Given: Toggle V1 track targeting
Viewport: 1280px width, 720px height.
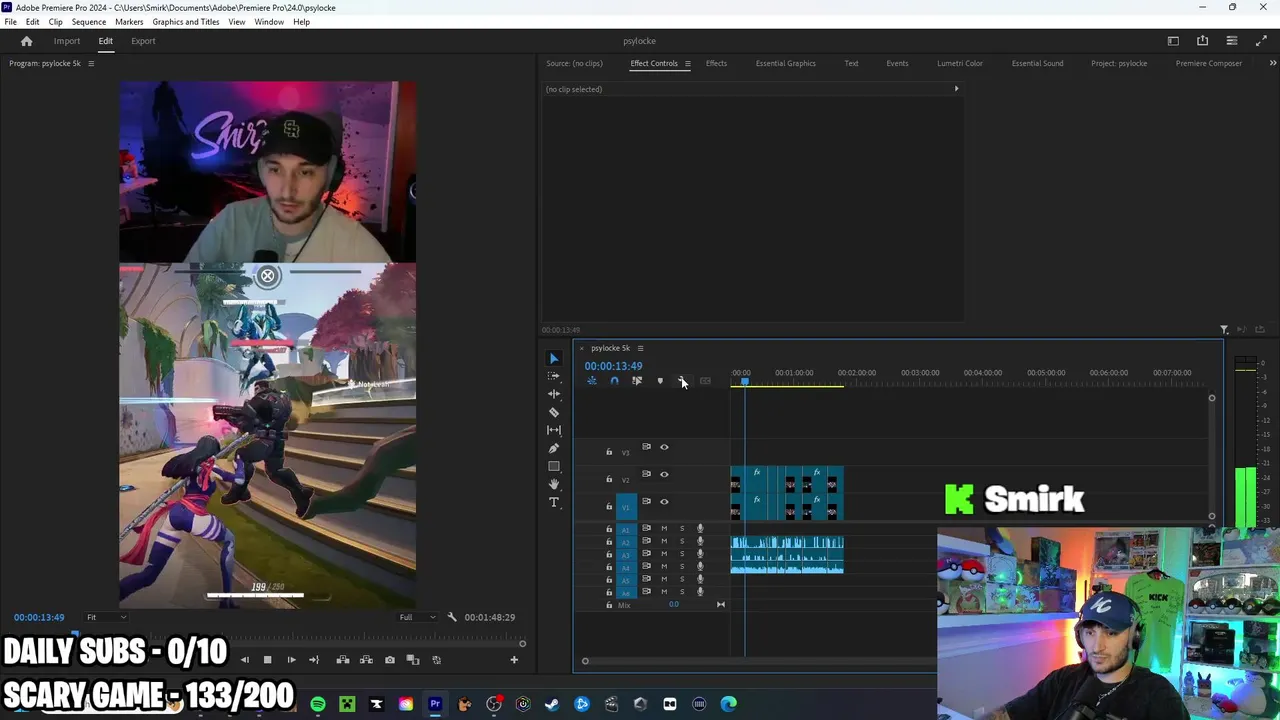Looking at the screenshot, I should click(x=626, y=508).
